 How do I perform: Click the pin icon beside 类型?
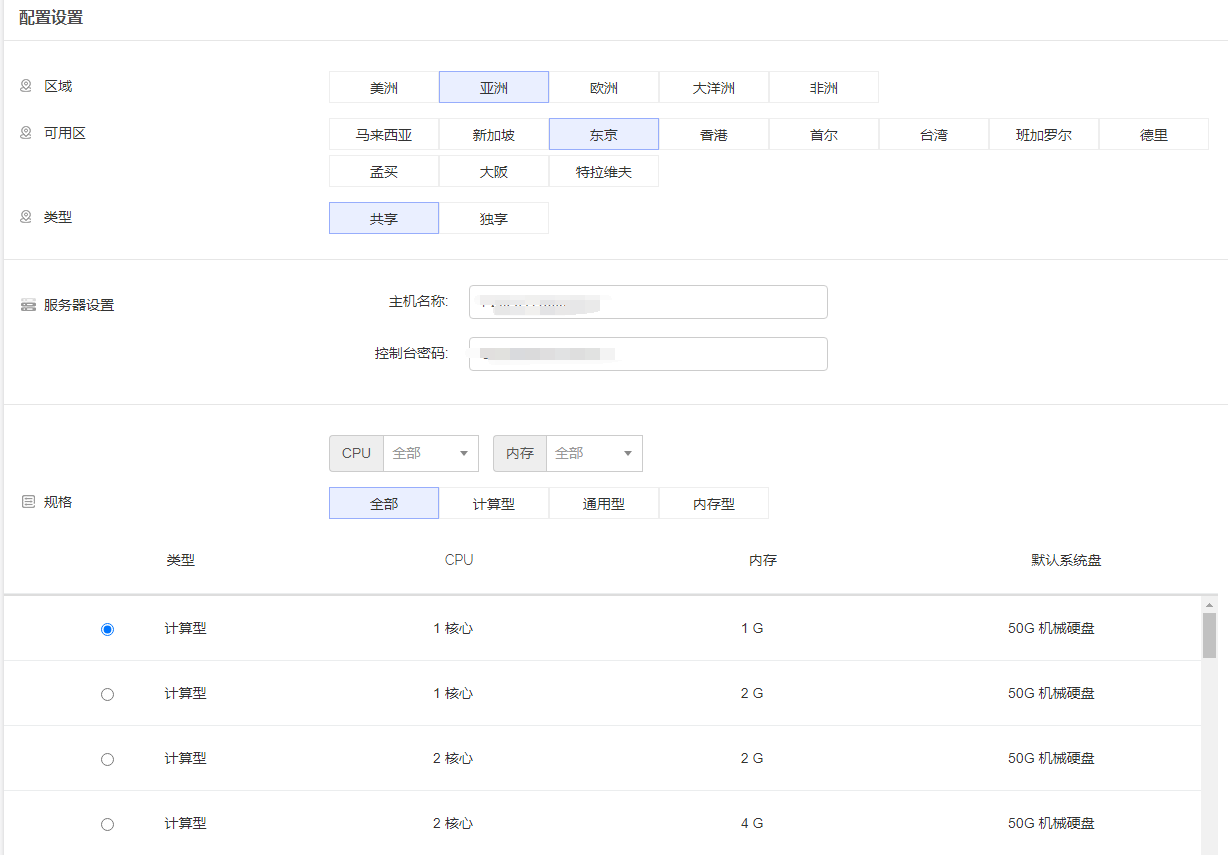click(x=27, y=217)
